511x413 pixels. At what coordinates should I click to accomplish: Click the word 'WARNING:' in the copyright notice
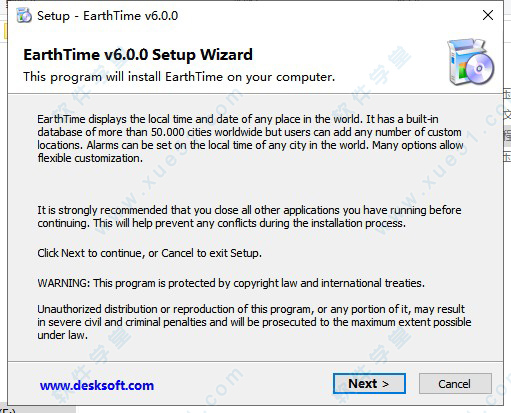tap(64, 283)
